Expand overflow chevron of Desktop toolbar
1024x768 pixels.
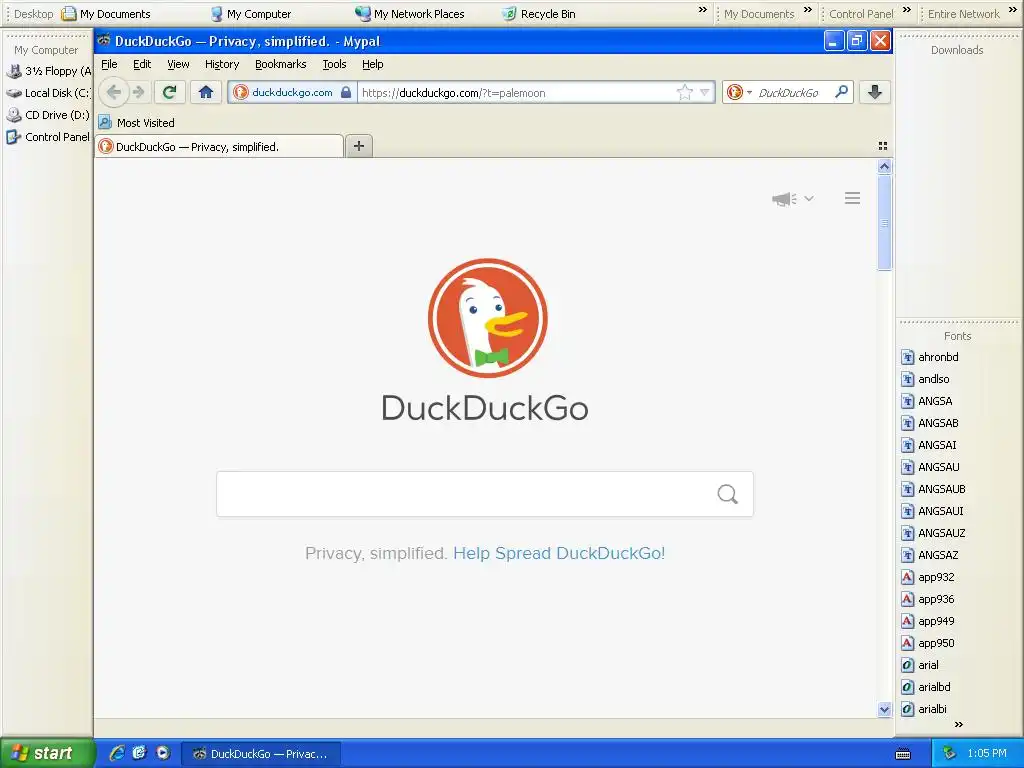[x=703, y=10]
